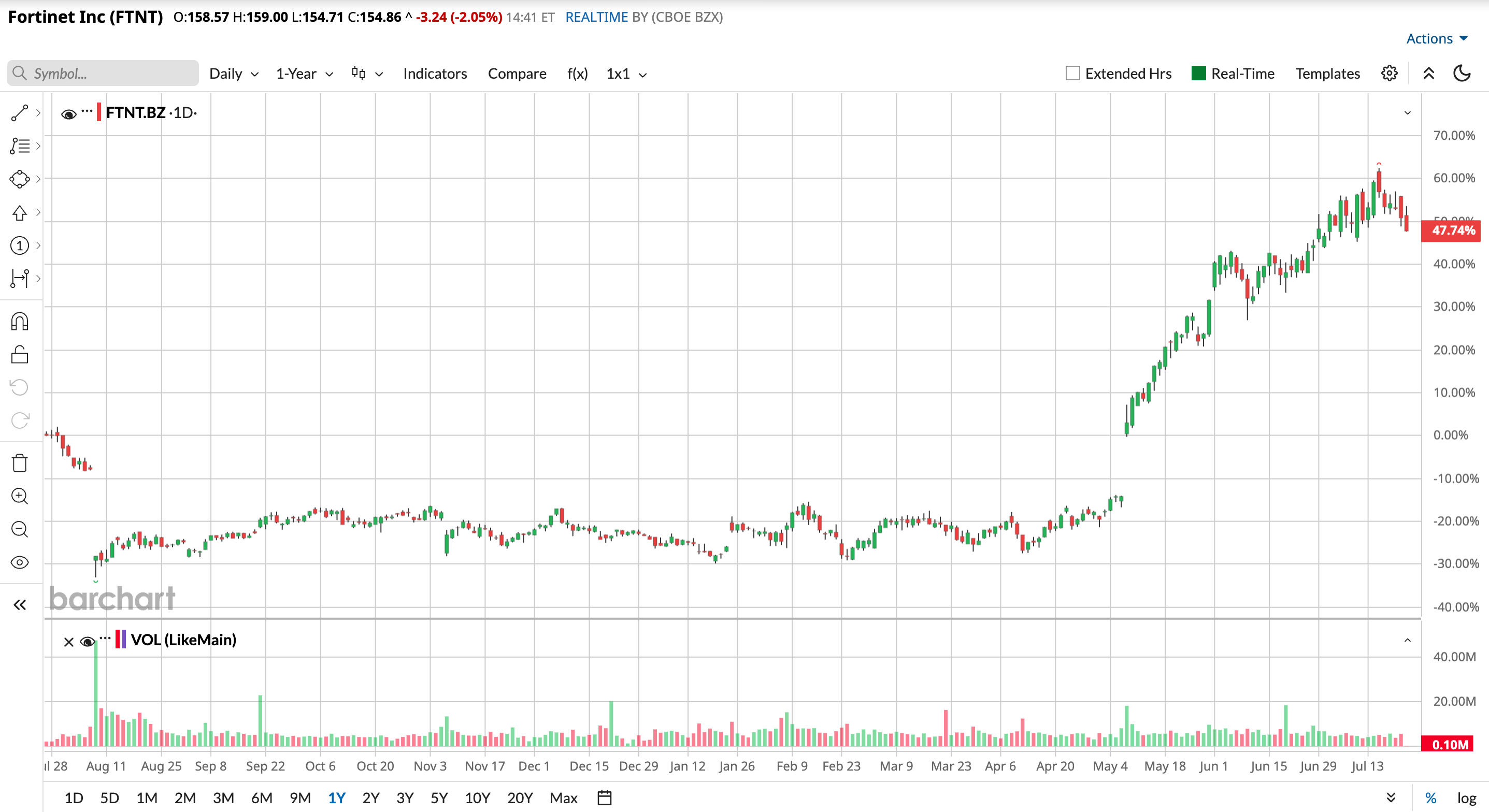Open the Fibonacci and lines list tool
Viewport: 1489px width, 812px height.
tap(20, 146)
